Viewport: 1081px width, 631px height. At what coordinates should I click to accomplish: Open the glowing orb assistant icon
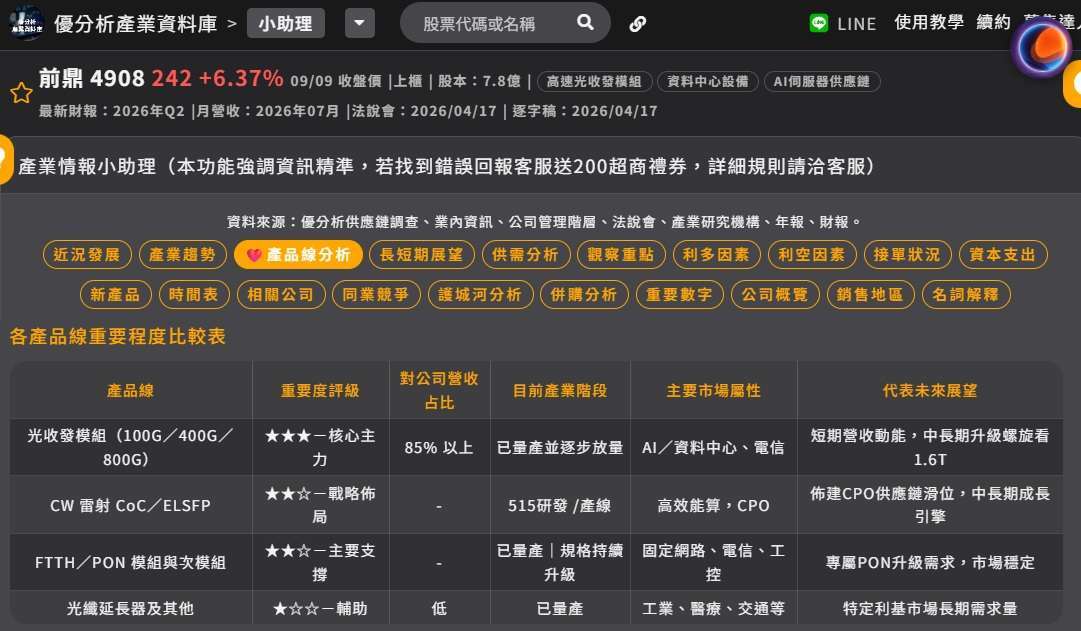tap(1041, 48)
